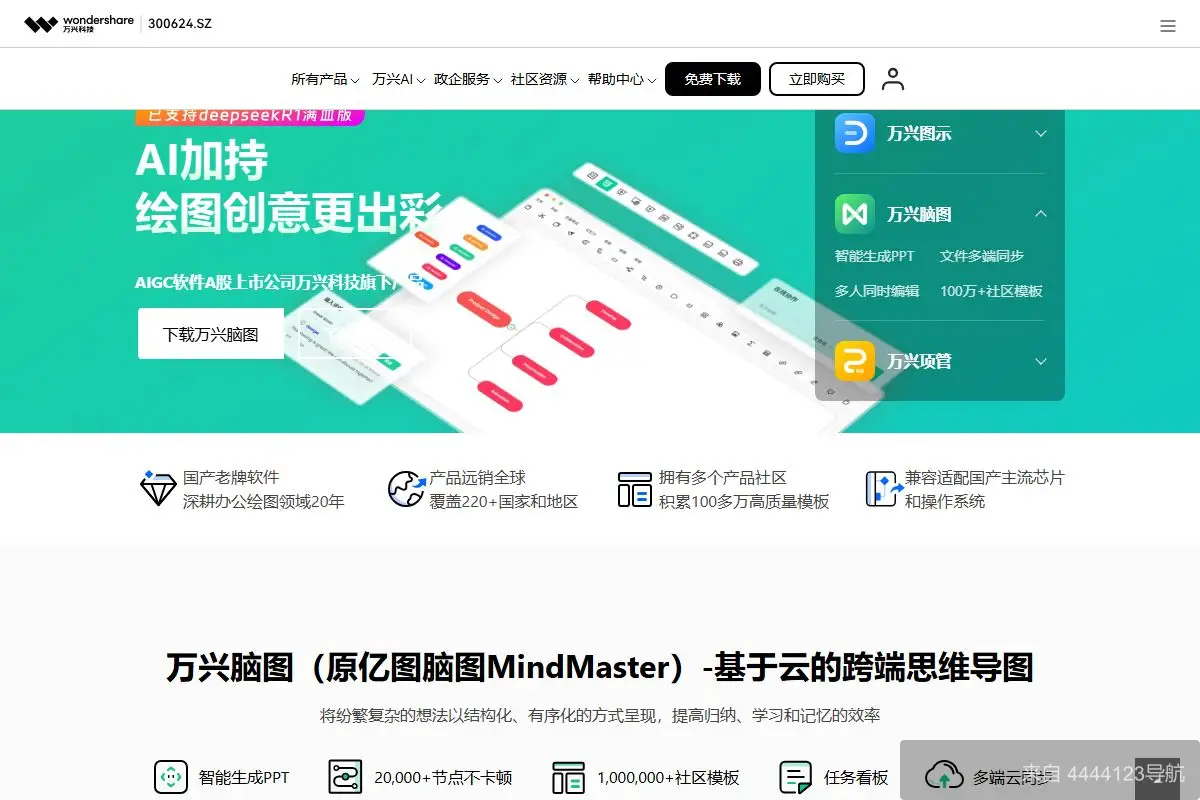Expand the 万兴图示 panel chevron
The height and width of the screenshot is (800, 1200).
coord(1041,132)
